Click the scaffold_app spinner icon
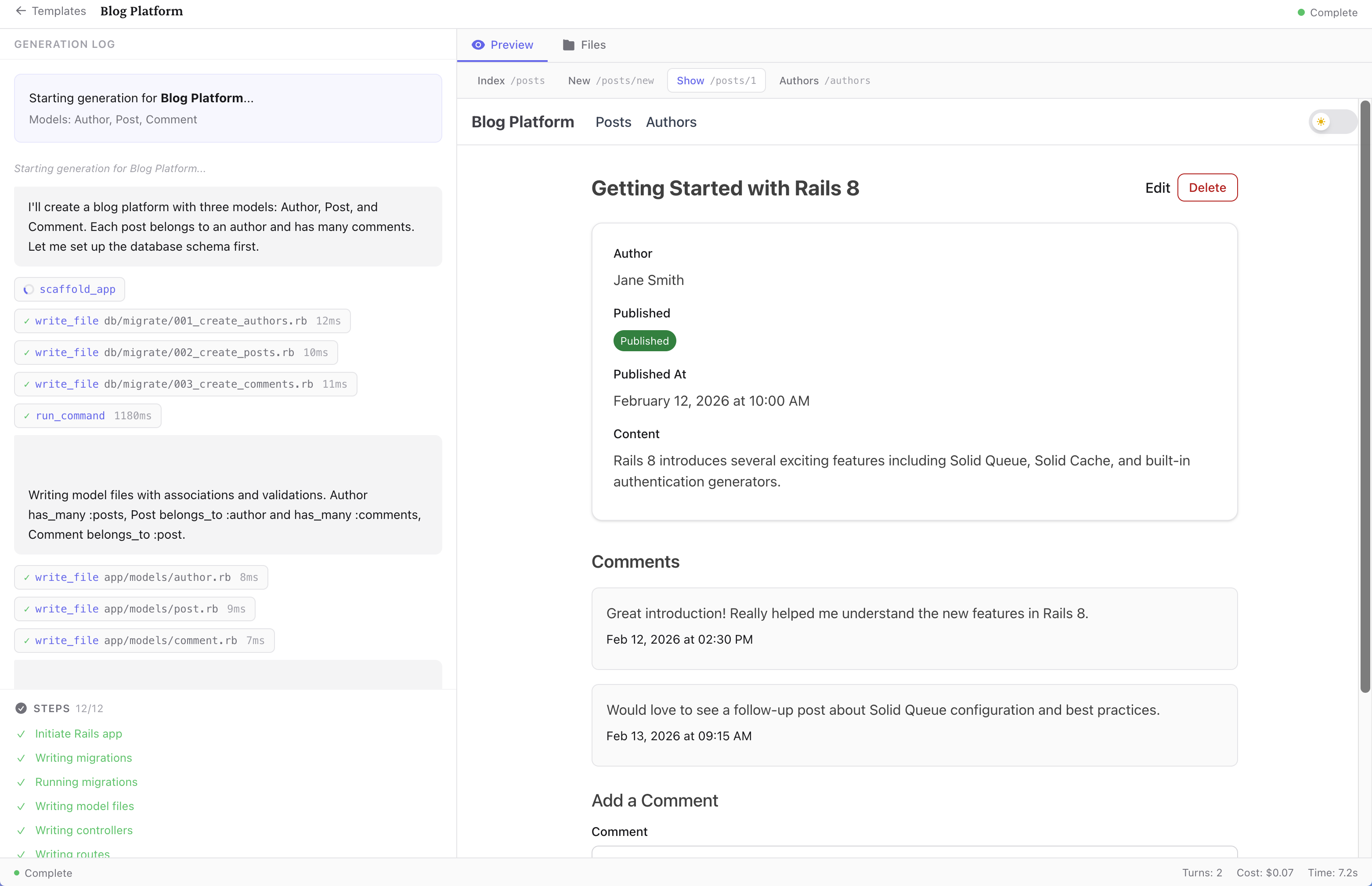1372x886 pixels. (28, 289)
